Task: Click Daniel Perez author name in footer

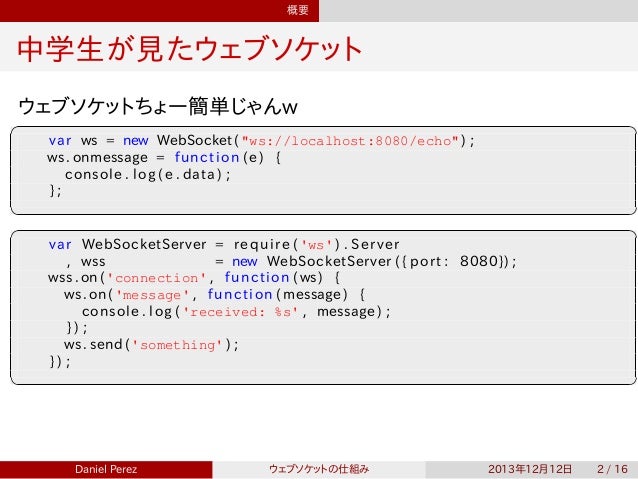Action: pyautogui.click(x=106, y=469)
